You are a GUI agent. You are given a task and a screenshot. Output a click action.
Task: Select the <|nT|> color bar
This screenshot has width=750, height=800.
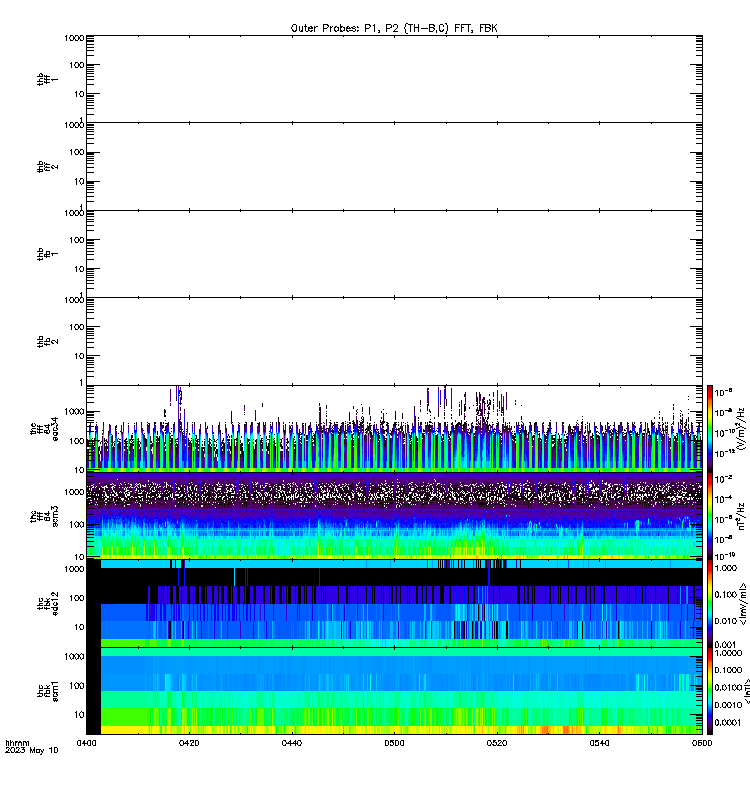pos(710,691)
